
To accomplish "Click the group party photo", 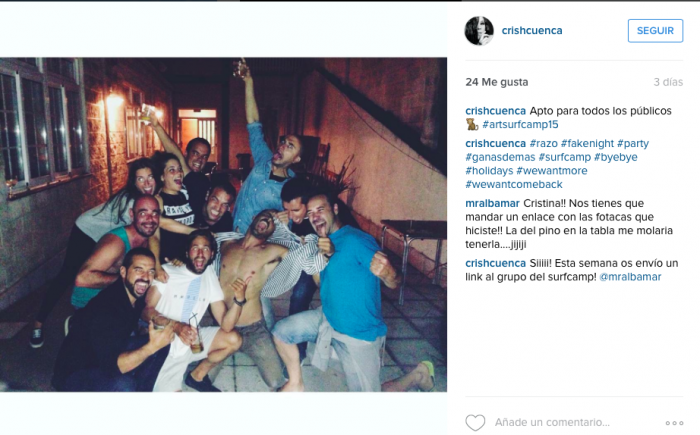I will pyautogui.click(x=223, y=225).
